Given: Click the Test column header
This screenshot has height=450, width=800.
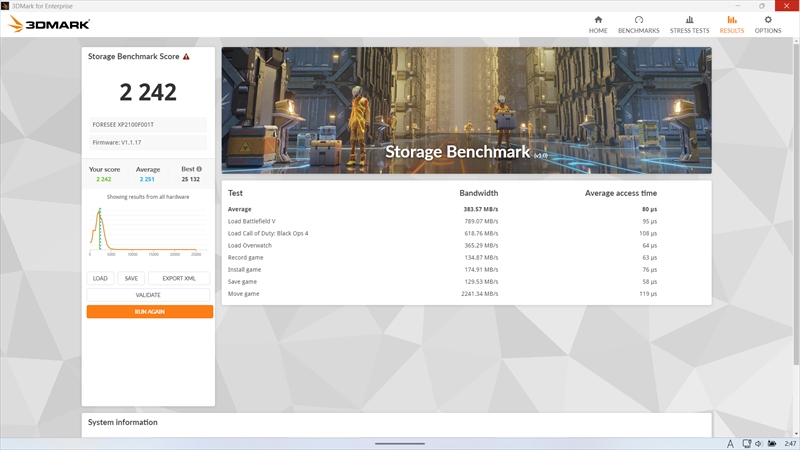Looking at the screenshot, I should [x=235, y=193].
